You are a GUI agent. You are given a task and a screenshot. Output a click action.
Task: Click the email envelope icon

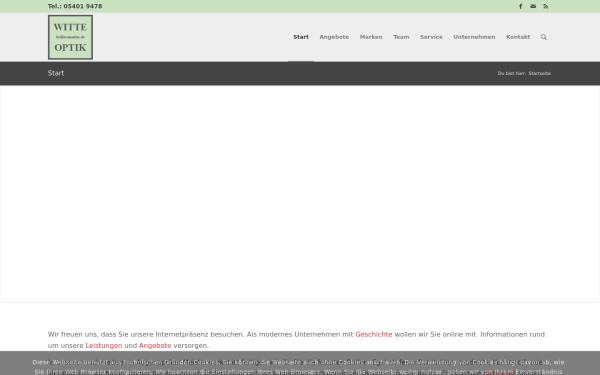[533, 6]
